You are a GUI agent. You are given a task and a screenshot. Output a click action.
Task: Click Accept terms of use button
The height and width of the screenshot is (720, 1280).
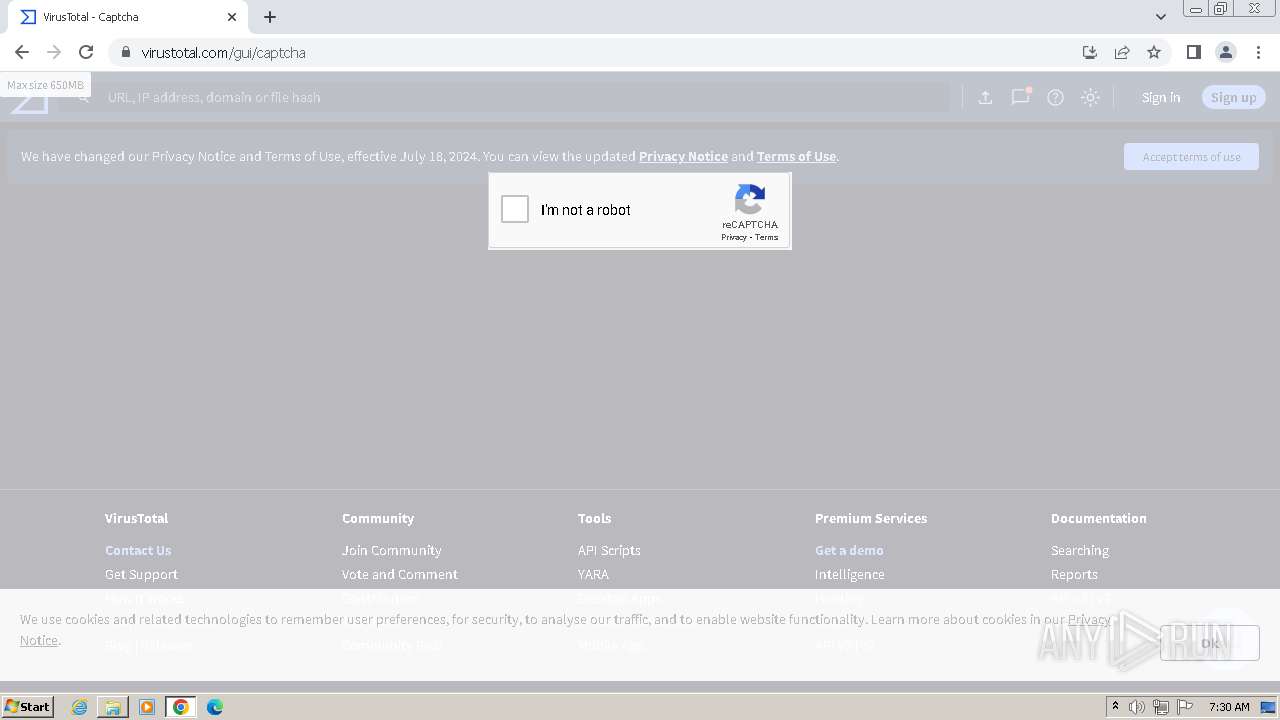[1191, 156]
